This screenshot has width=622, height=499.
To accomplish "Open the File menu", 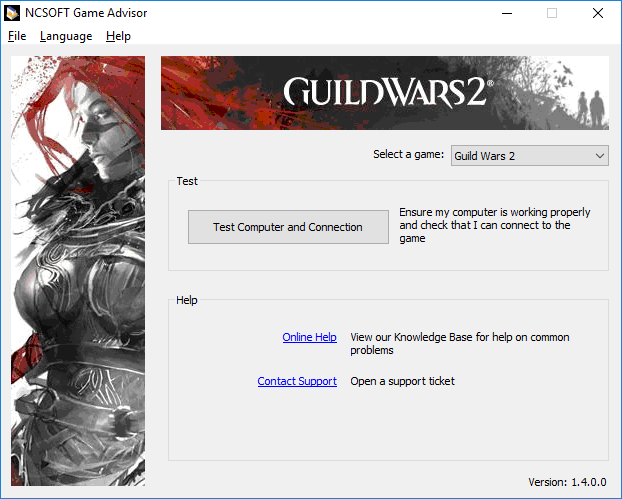I will point(17,36).
